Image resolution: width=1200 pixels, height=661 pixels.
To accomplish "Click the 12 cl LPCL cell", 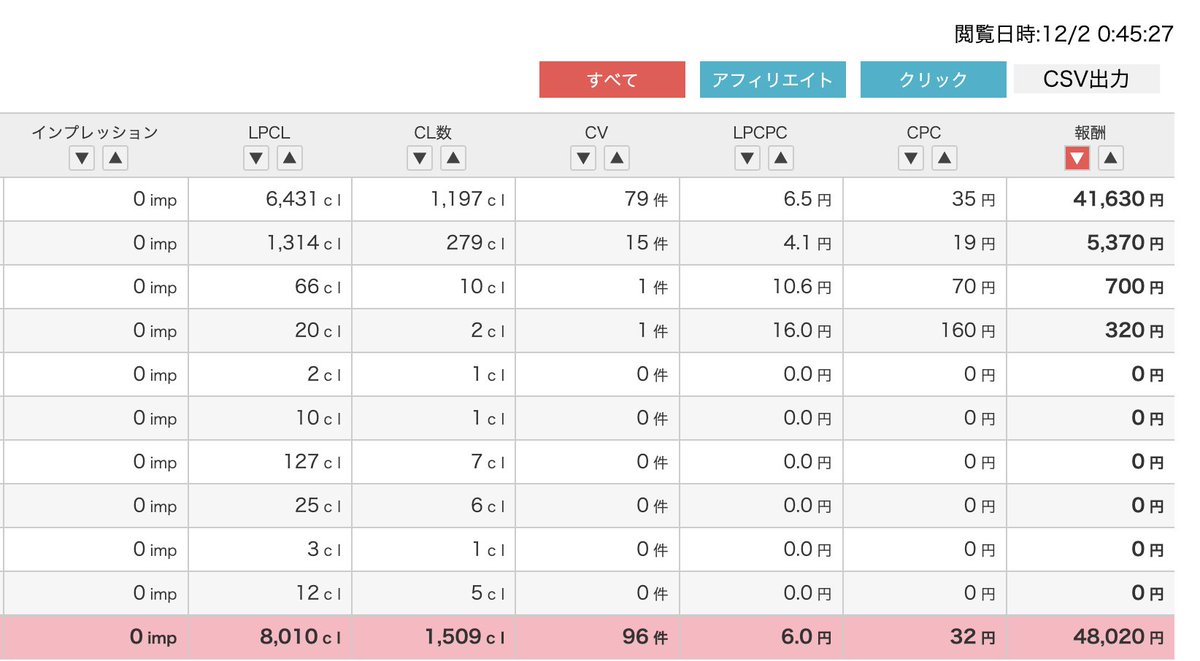I will (270, 593).
